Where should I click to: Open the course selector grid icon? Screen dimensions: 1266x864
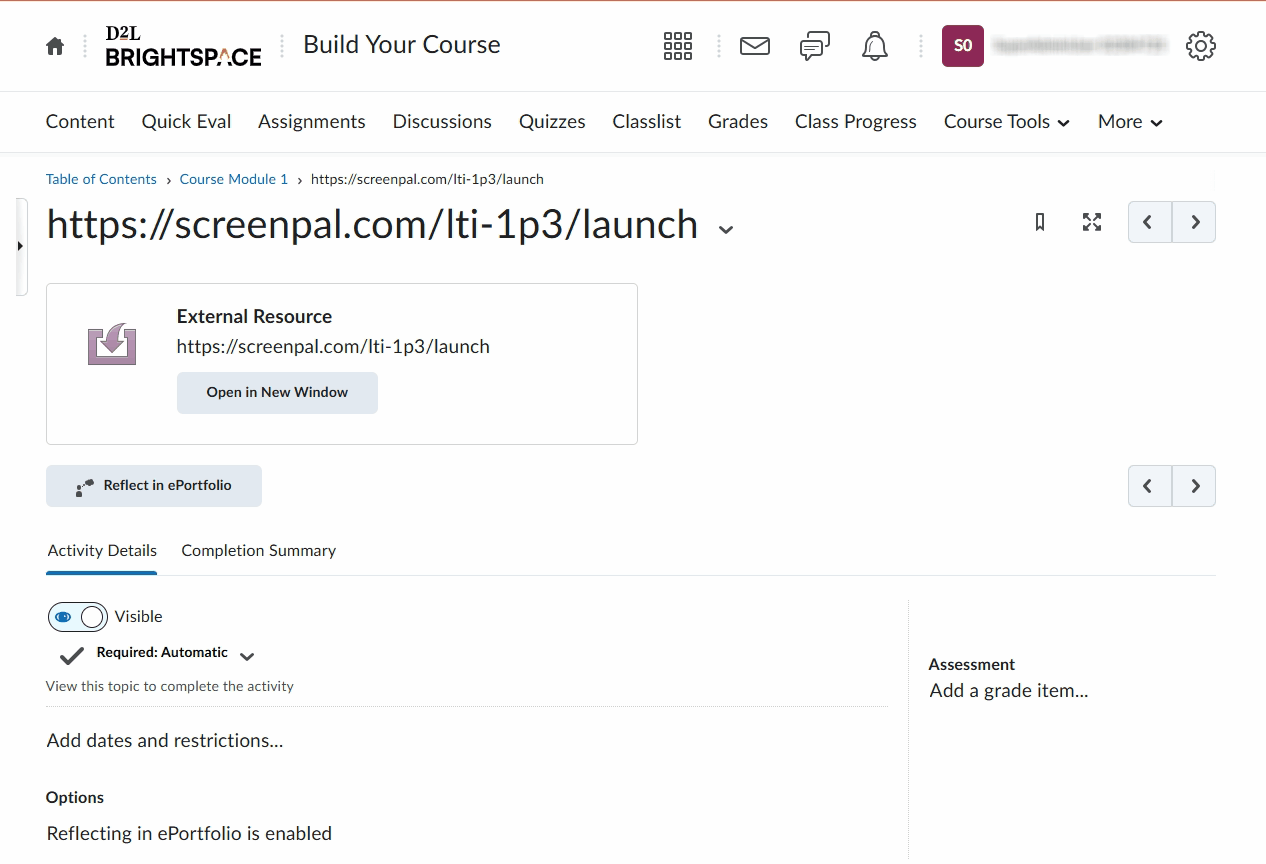coord(677,46)
